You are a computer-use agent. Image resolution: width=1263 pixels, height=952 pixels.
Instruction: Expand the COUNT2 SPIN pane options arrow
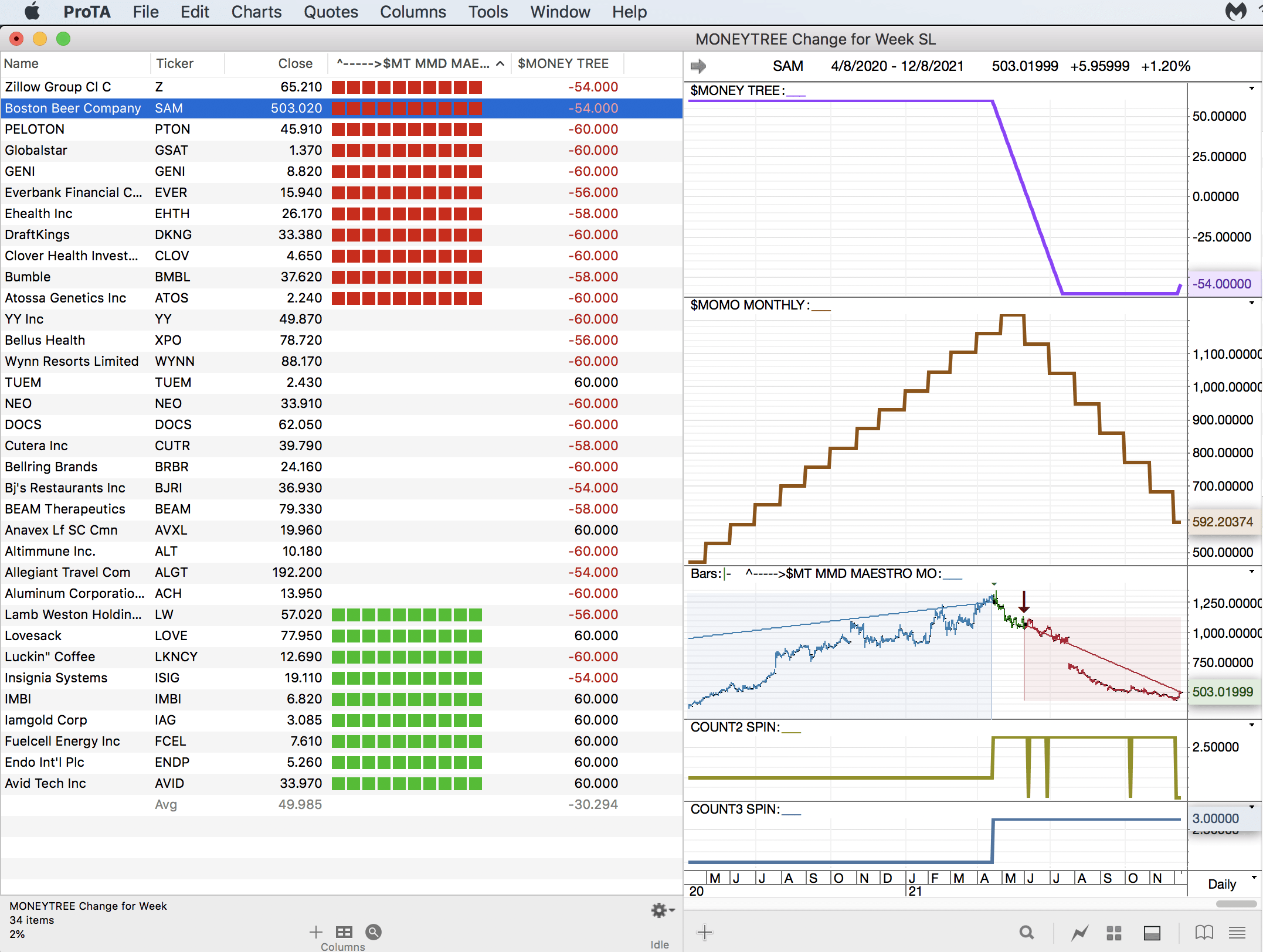pyautogui.click(x=1251, y=725)
